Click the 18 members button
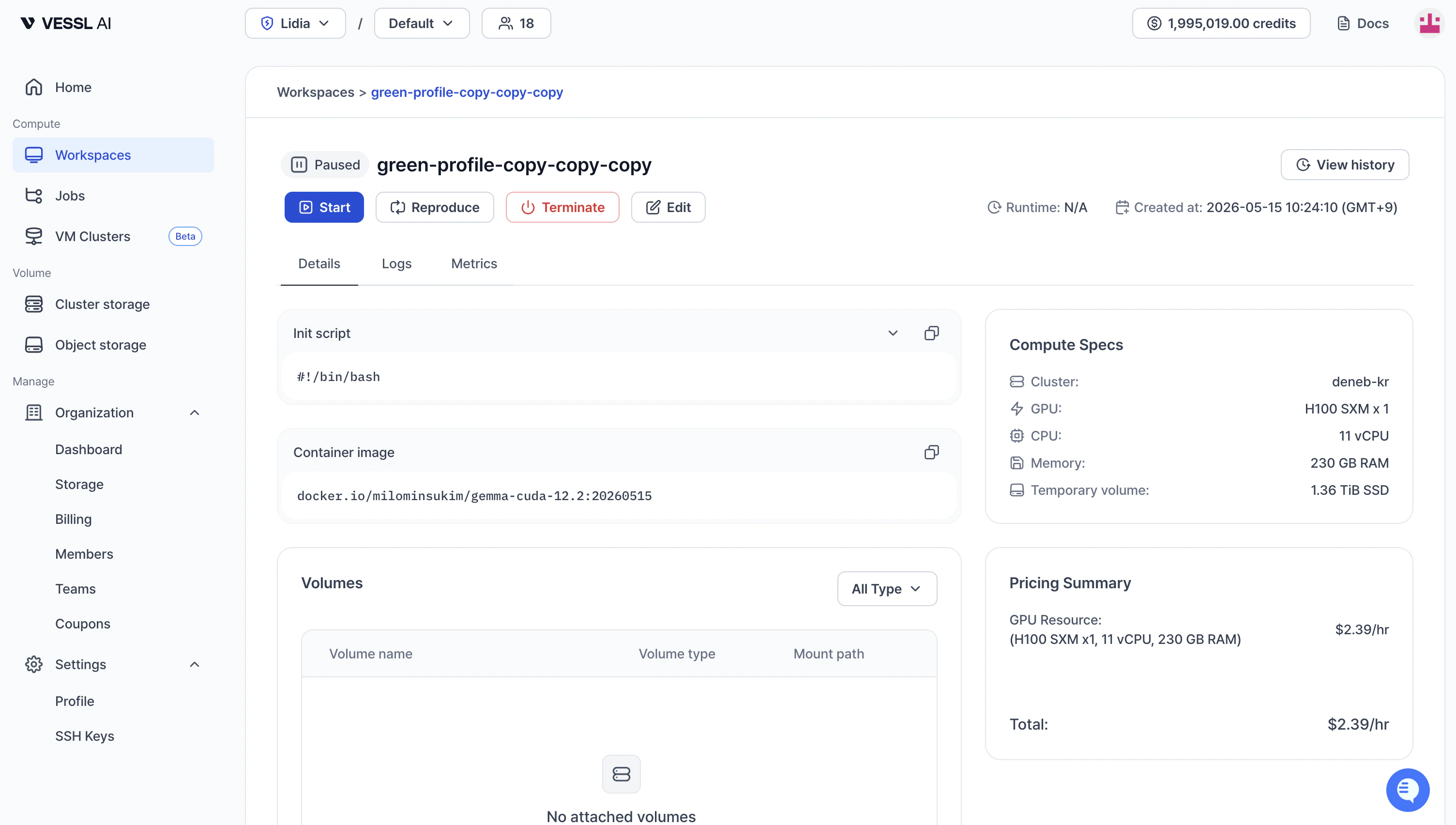 [516, 23]
